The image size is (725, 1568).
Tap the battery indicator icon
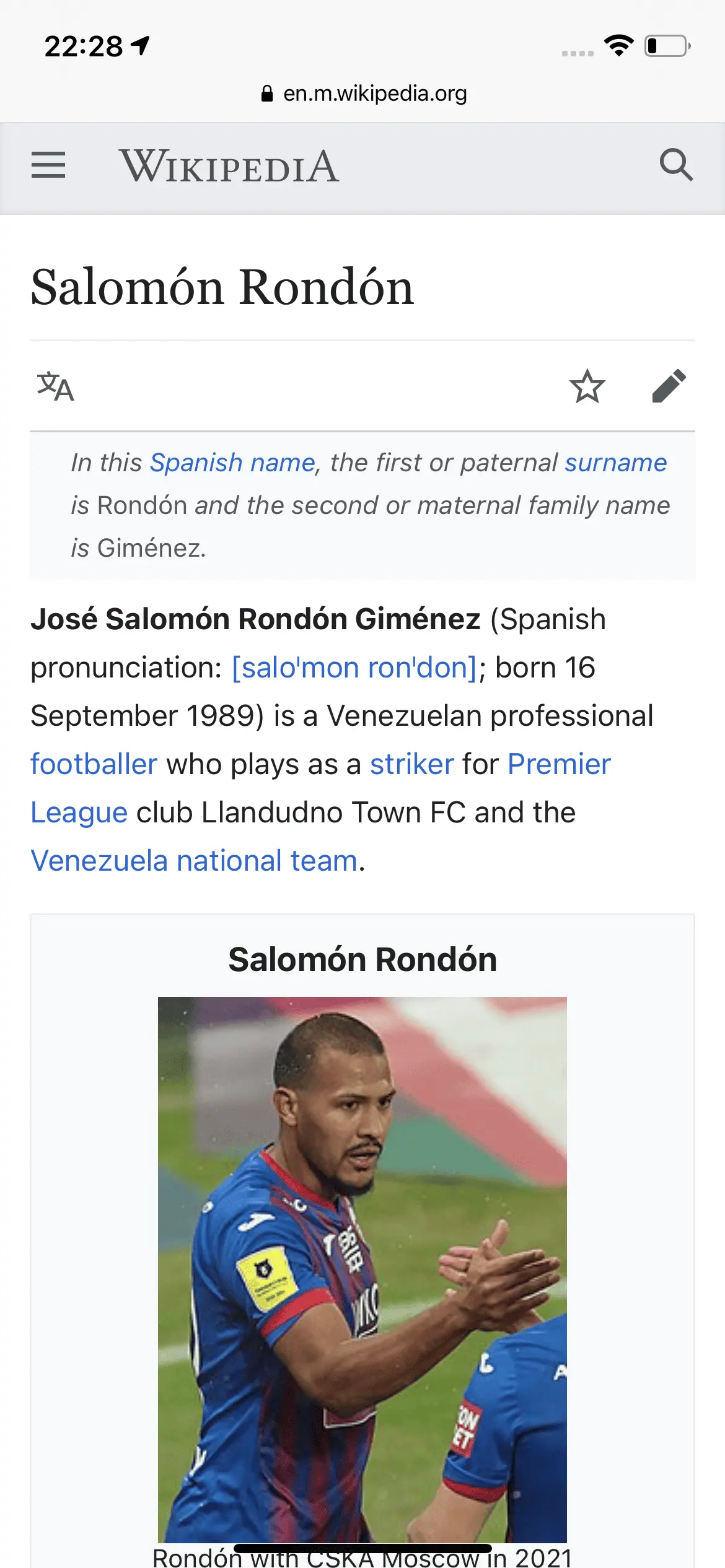pos(667,46)
